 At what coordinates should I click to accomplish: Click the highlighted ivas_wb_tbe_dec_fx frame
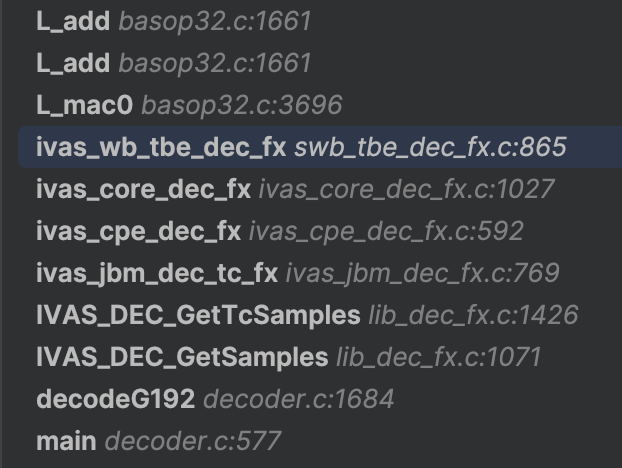[x=161, y=147]
